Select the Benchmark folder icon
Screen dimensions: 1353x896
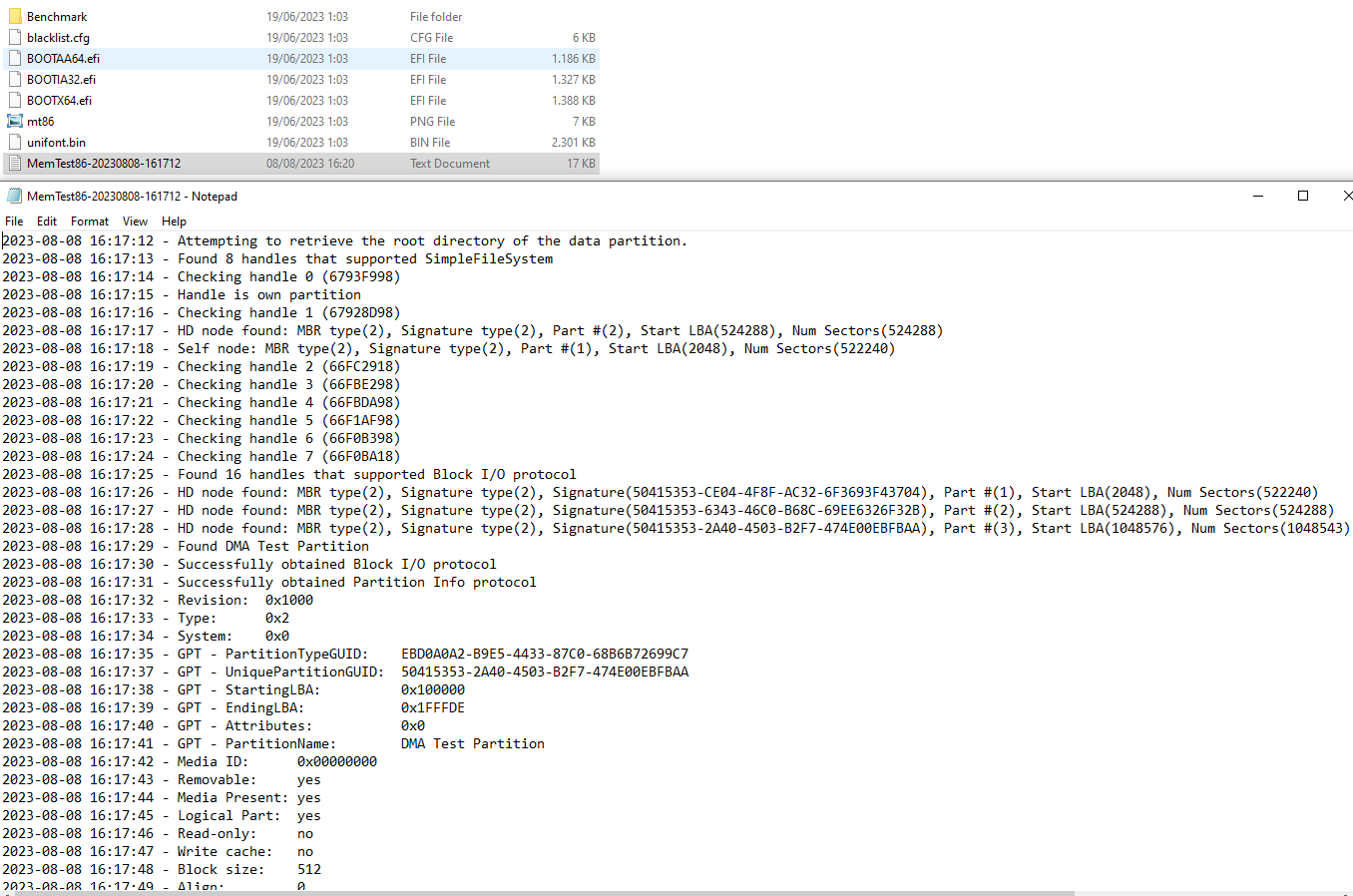pyautogui.click(x=15, y=16)
